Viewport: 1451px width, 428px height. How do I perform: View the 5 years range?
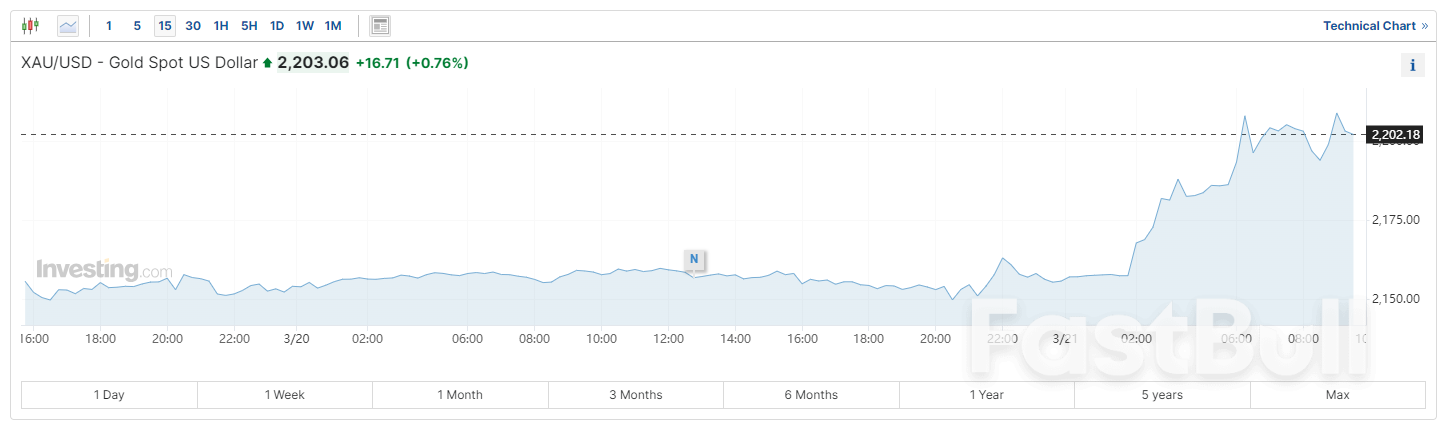click(1162, 395)
